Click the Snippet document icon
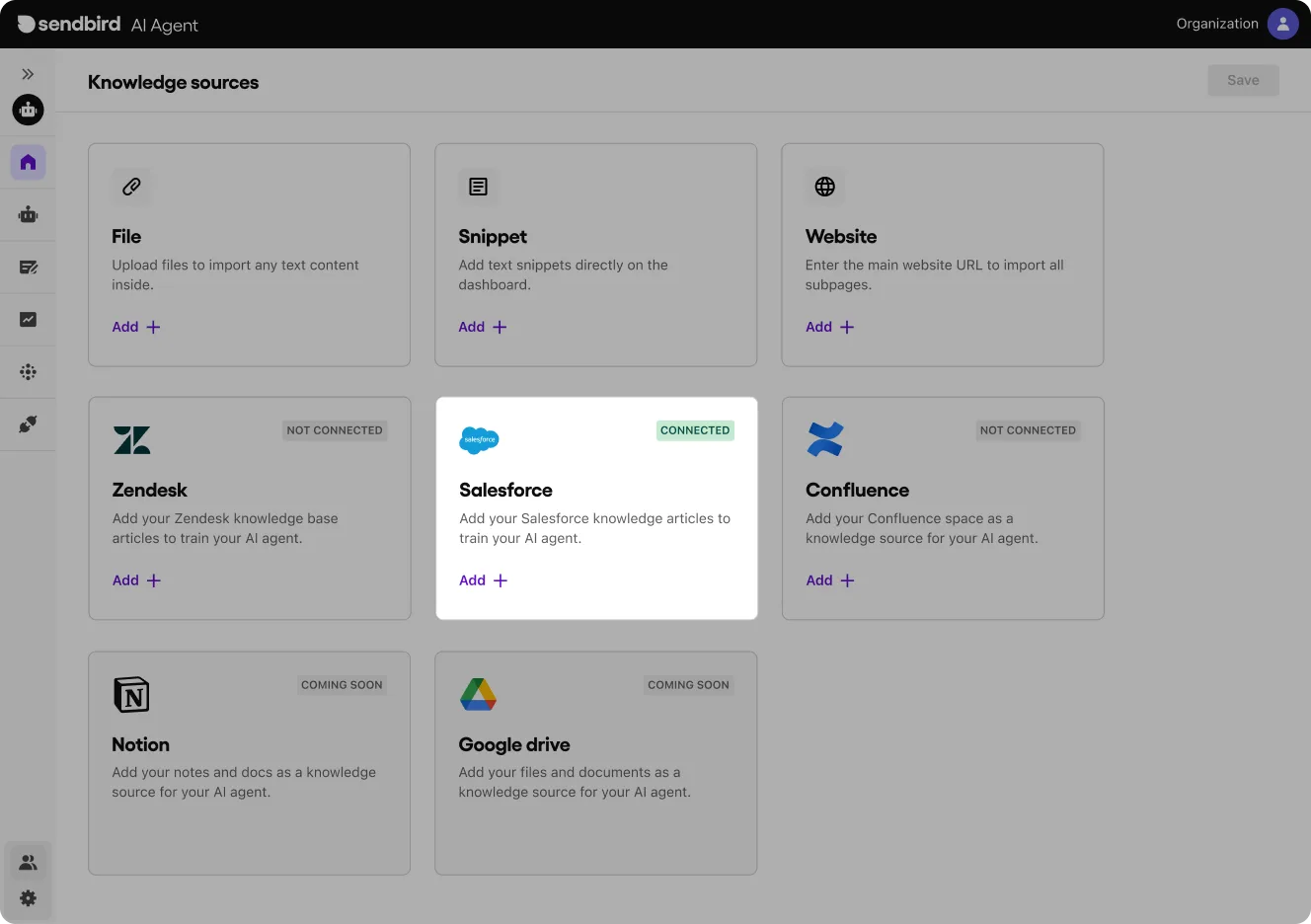This screenshot has width=1311, height=924. point(478,186)
